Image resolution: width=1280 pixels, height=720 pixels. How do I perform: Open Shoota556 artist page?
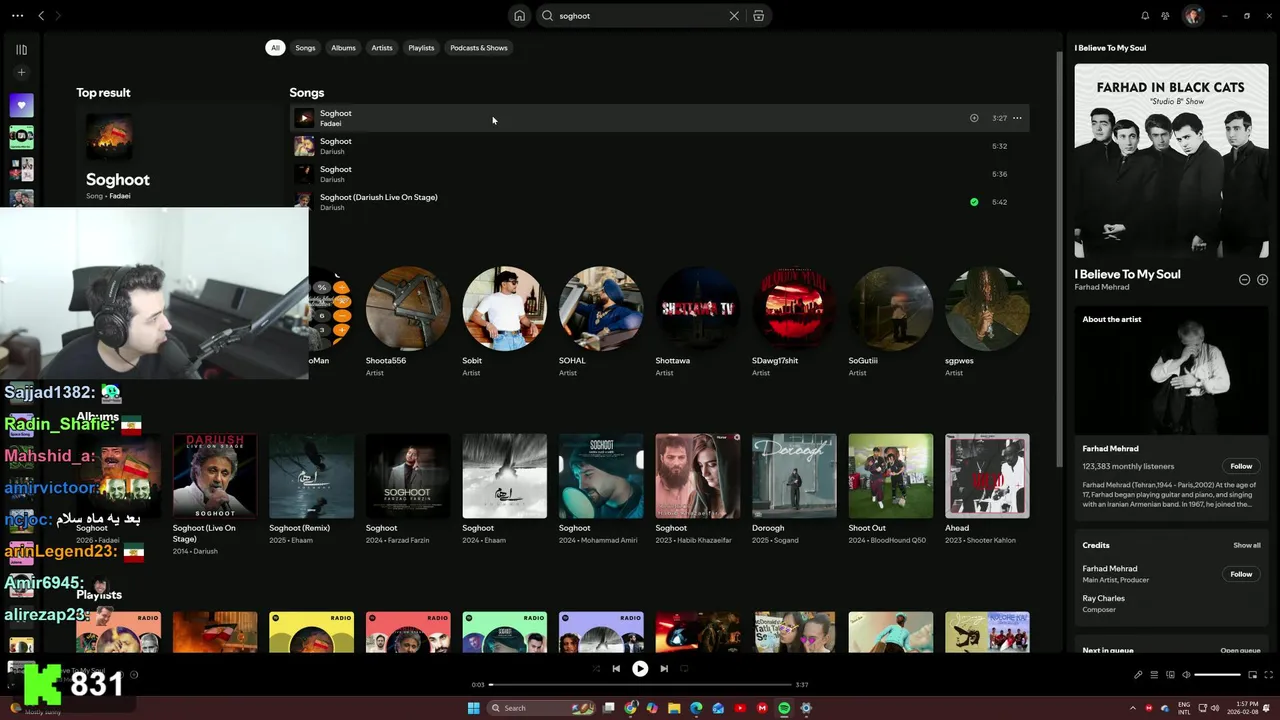coord(408,322)
